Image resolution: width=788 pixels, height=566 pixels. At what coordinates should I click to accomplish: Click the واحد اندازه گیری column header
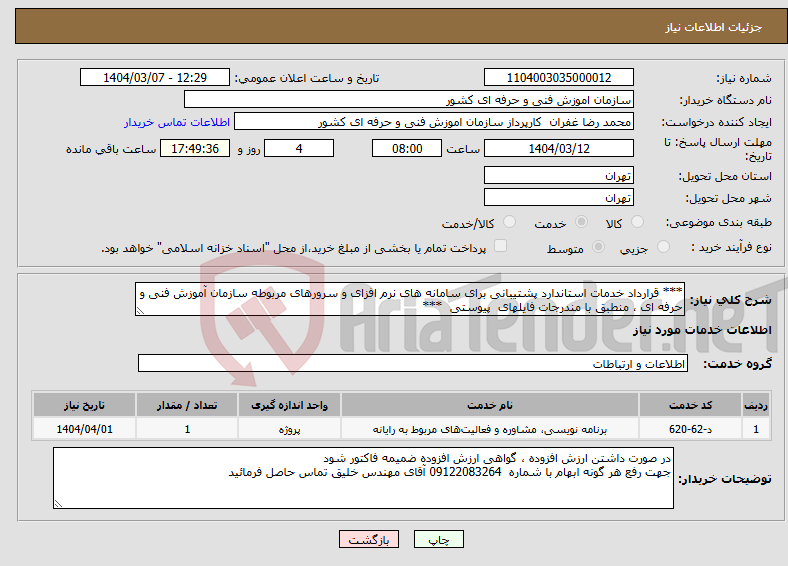pyautogui.click(x=289, y=405)
